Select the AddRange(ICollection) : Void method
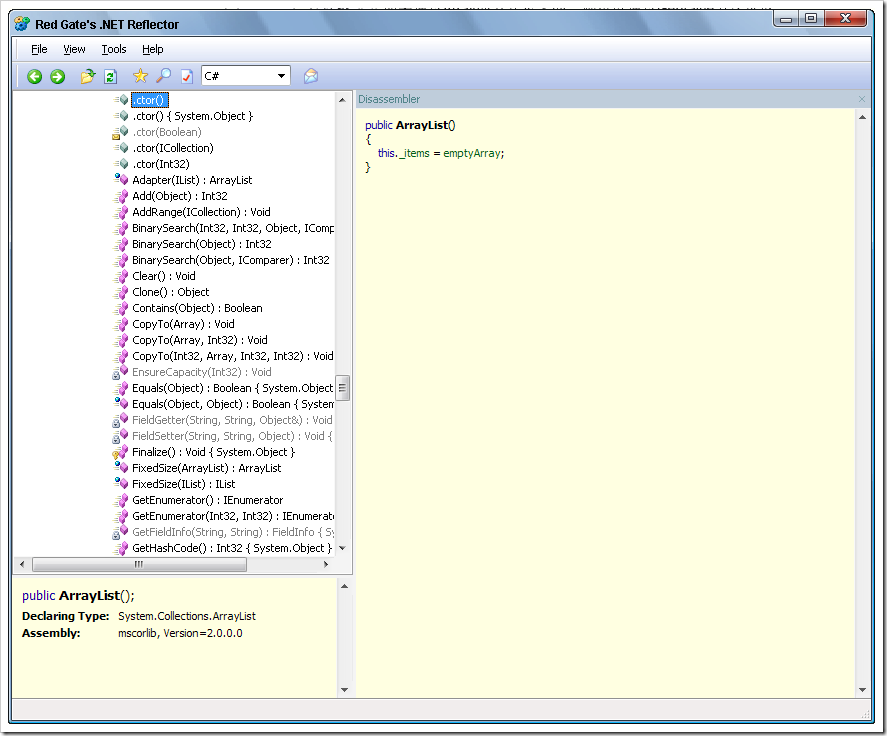This screenshot has width=887, height=736. pos(201,212)
